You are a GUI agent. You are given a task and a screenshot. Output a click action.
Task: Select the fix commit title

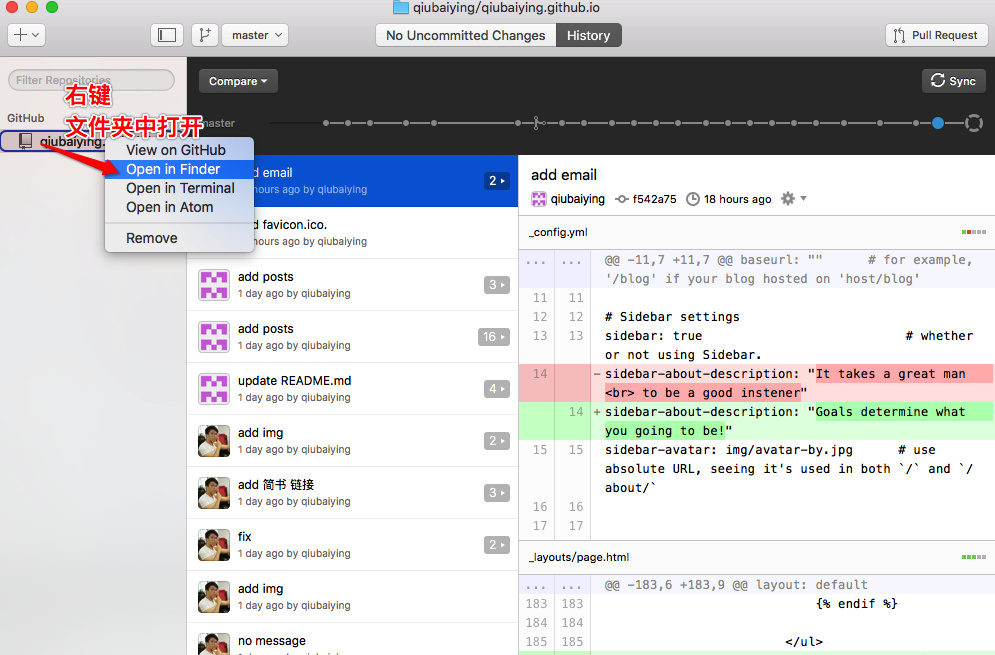click(x=245, y=537)
